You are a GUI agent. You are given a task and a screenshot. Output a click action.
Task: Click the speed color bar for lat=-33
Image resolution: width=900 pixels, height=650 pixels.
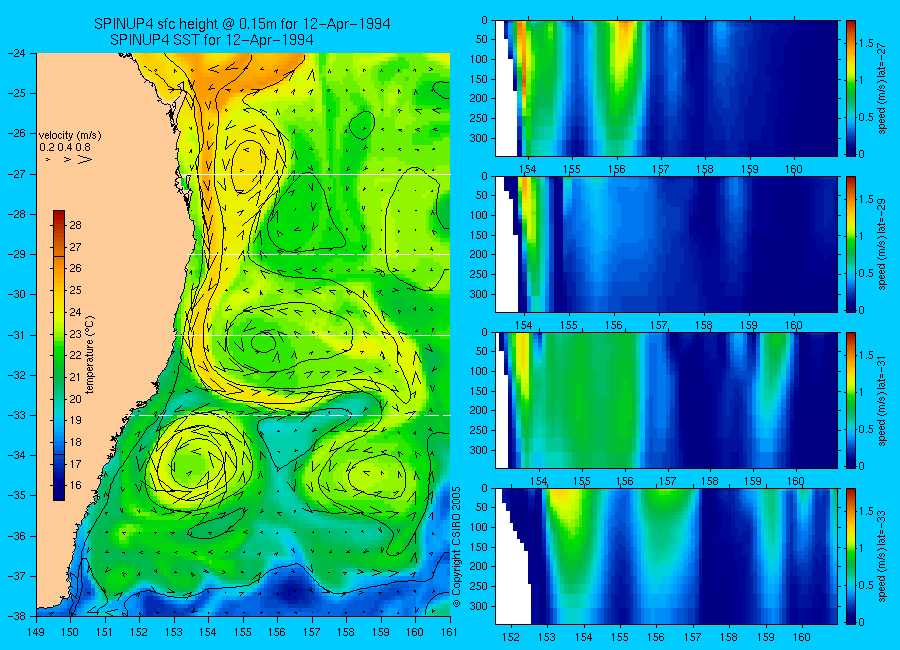coord(850,556)
